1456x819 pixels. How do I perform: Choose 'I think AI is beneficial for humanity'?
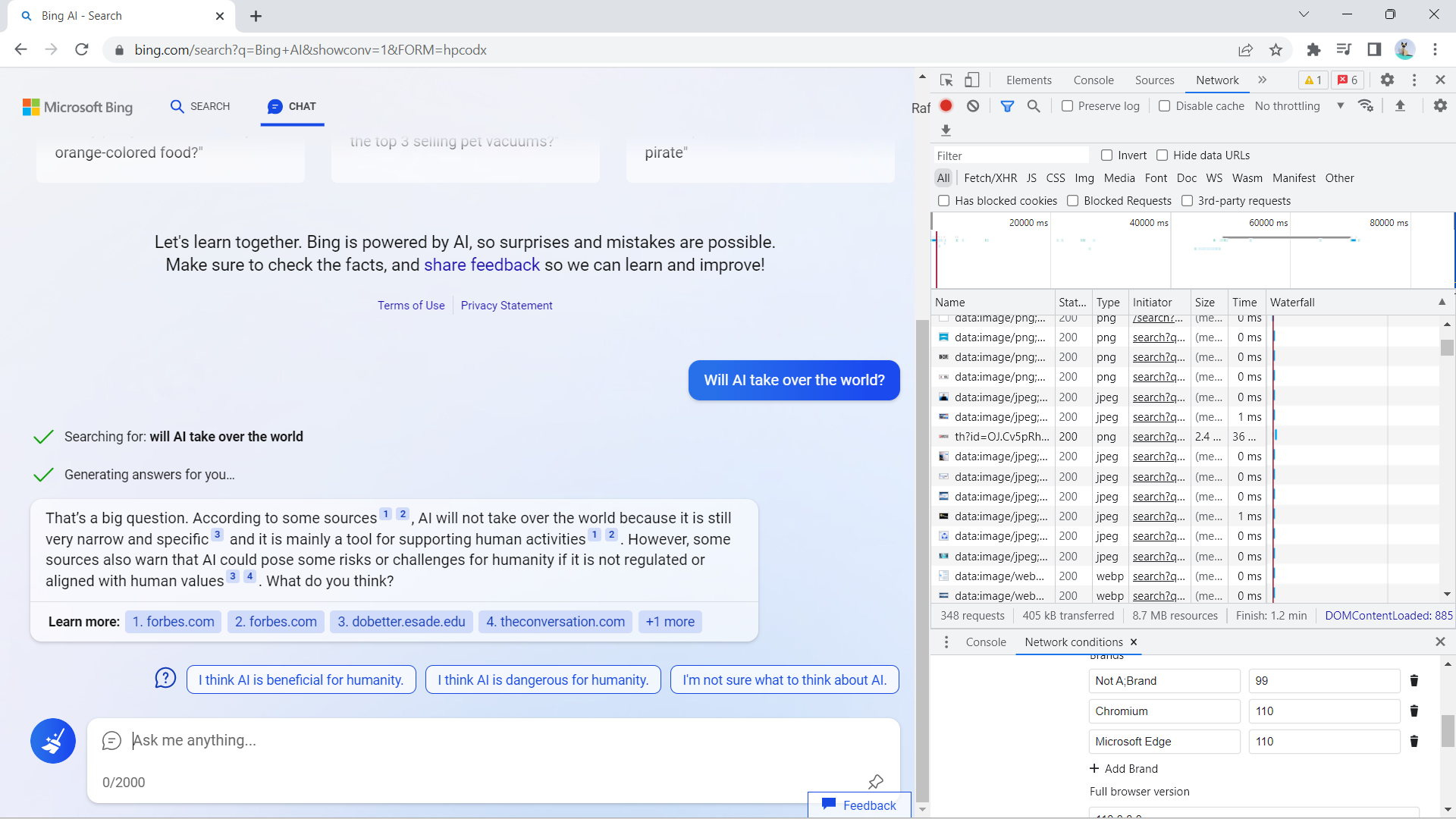point(301,680)
